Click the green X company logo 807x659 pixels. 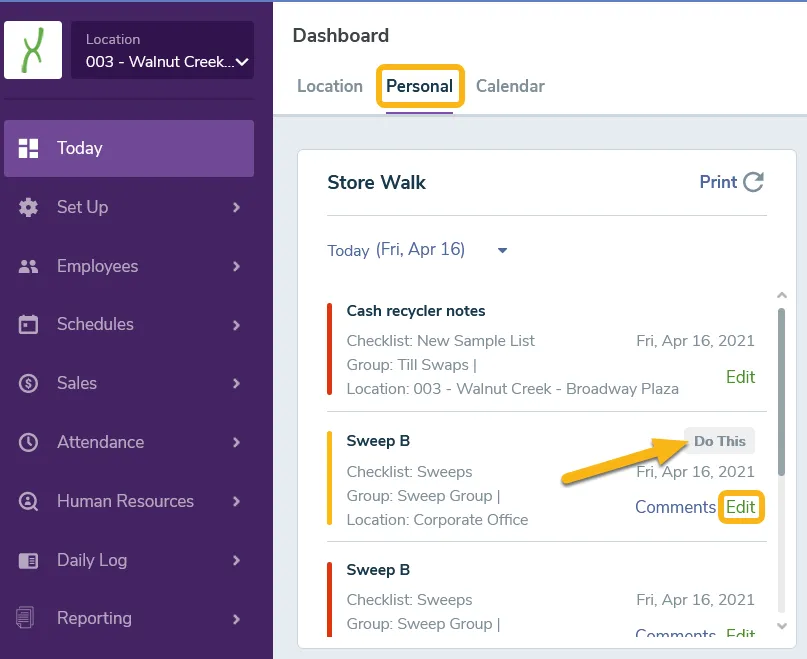[33, 50]
